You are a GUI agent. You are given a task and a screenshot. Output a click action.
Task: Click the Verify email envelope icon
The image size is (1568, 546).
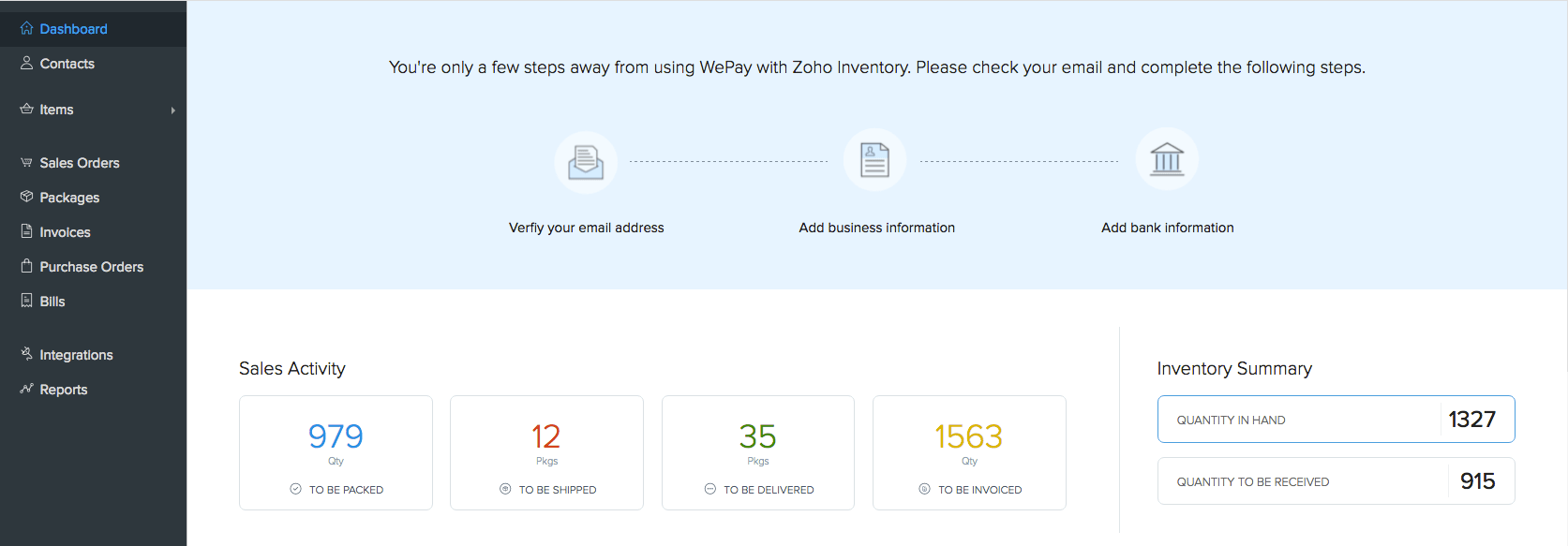pos(586,162)
